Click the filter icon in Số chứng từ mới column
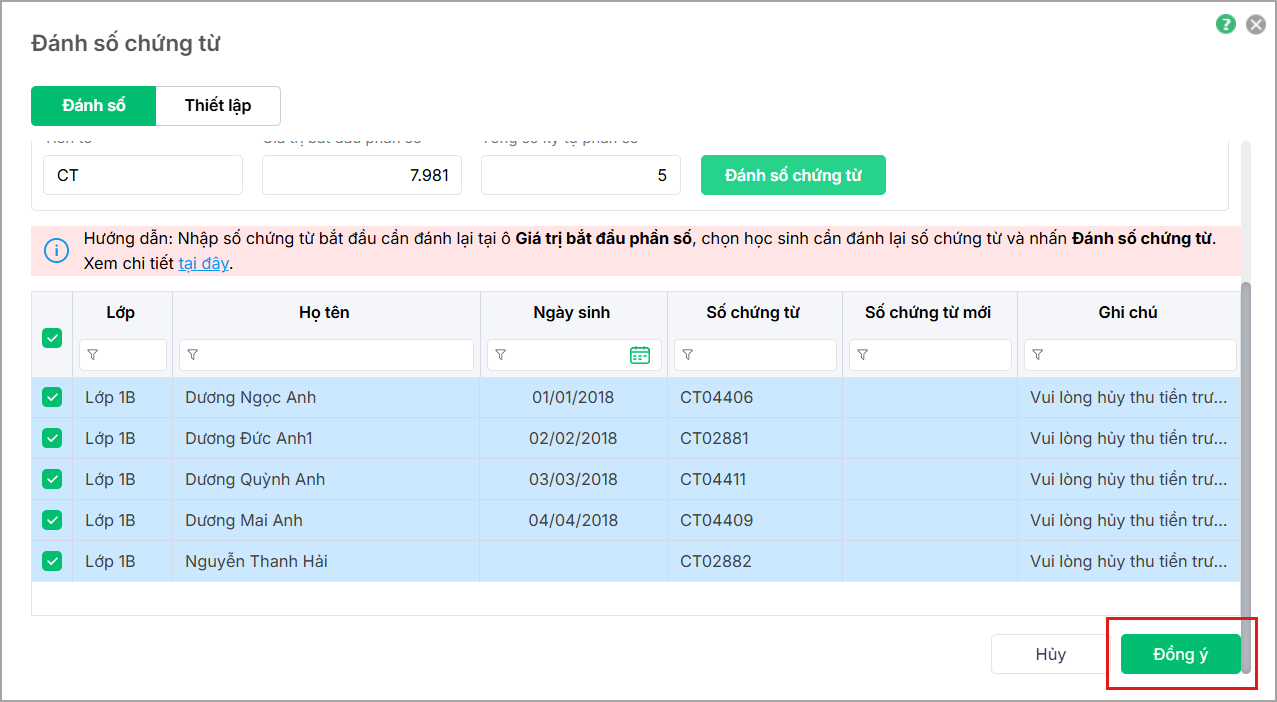The height and width of the screenshot is (702, 1277). point(863,355)
